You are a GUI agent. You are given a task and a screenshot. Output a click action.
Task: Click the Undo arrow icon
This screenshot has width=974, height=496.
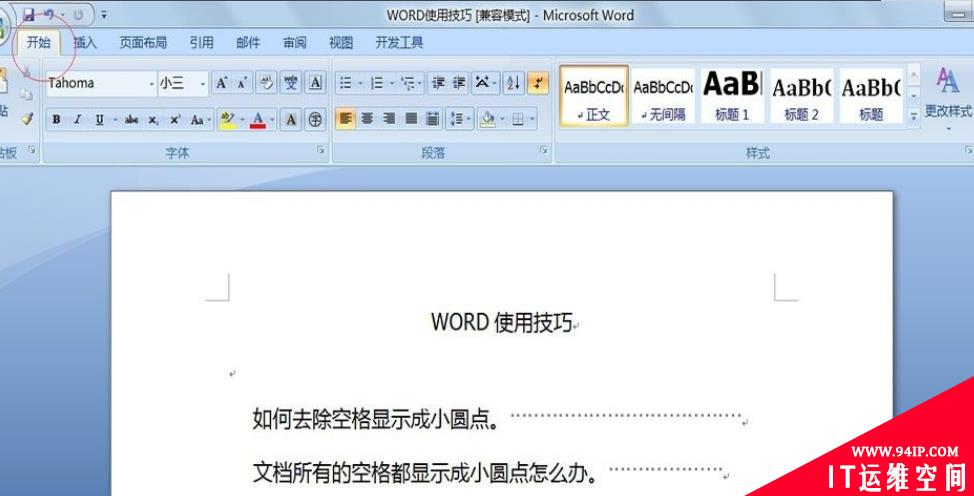pyautogui.click(x=49, y=14)
